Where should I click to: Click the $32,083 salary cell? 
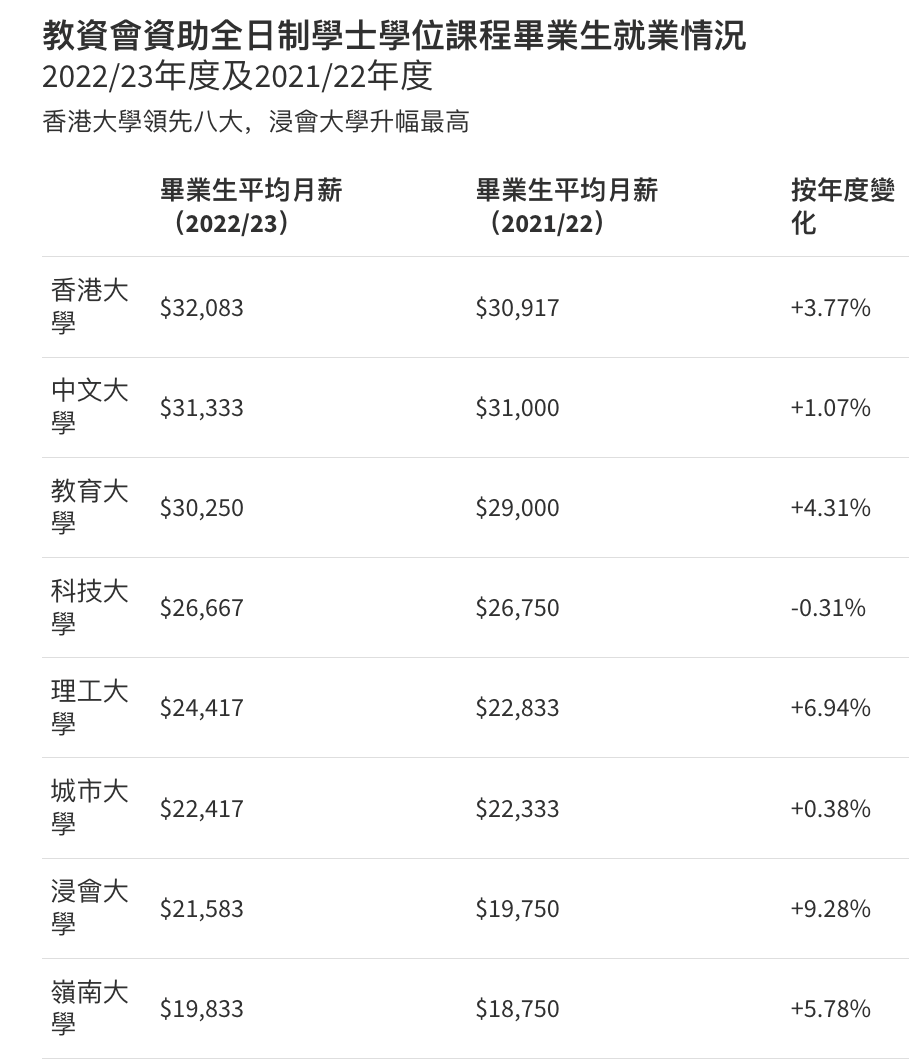tap(201, 308)
